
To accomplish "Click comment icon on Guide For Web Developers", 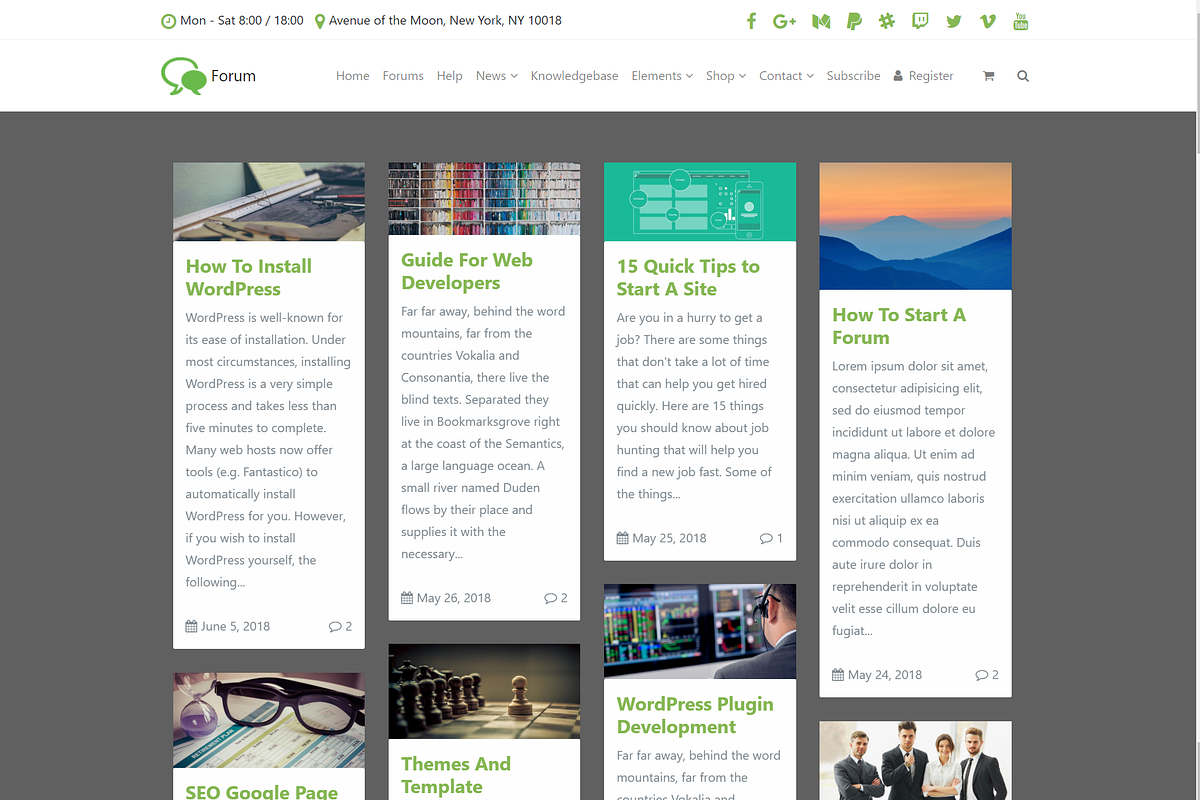I will tap(550, 598).
